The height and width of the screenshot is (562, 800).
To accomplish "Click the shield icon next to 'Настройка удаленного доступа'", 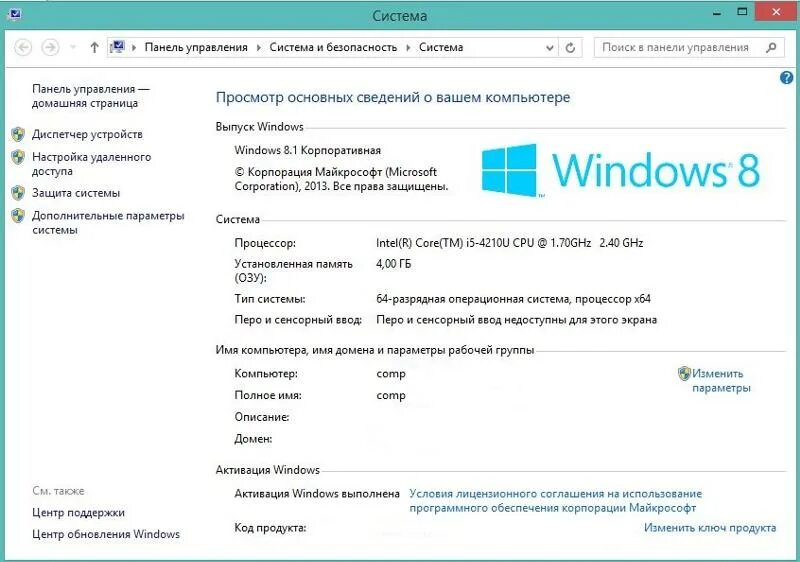I will [18, 157].
